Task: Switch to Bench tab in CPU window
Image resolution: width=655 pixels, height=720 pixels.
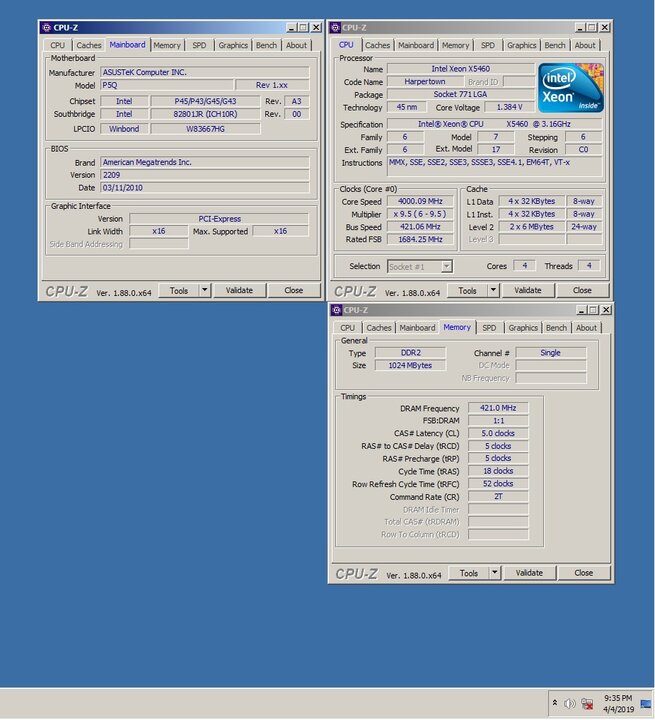Action: (555, 45)
